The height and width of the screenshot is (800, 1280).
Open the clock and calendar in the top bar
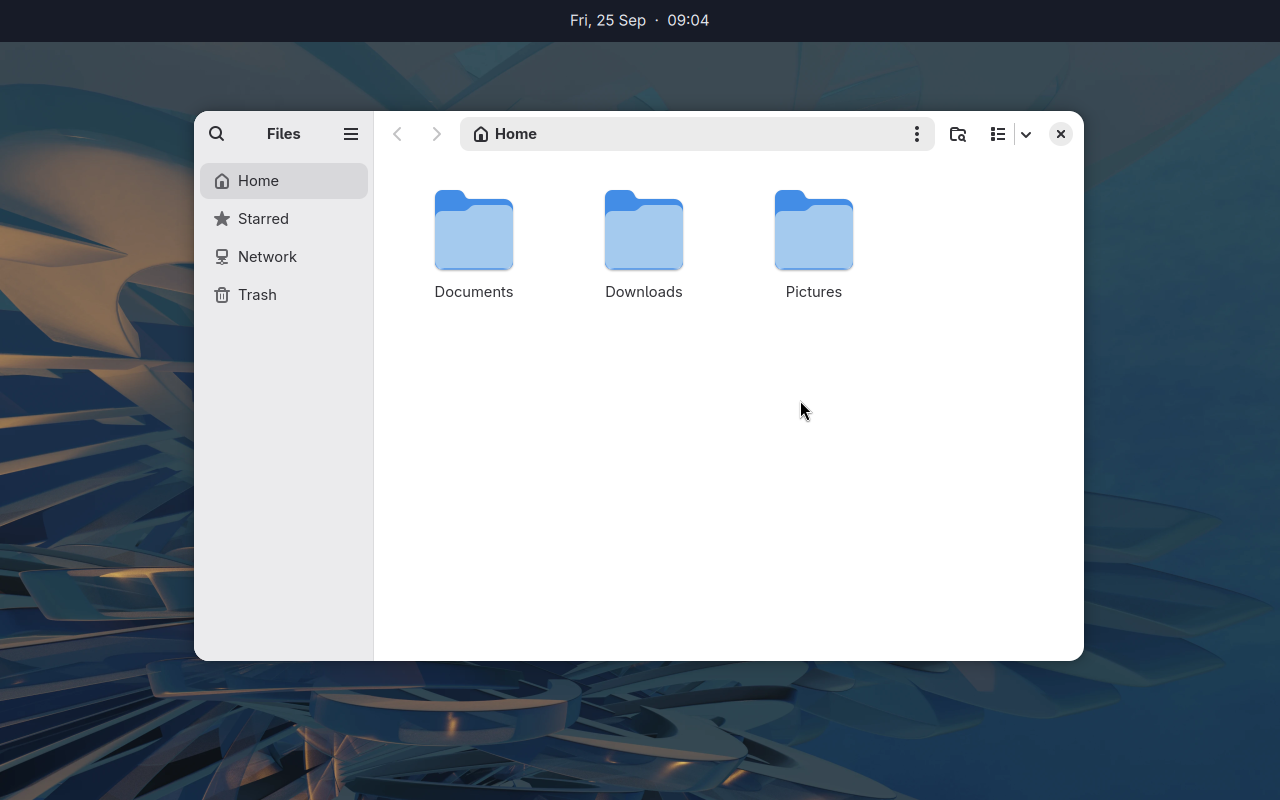coord(640,20)
